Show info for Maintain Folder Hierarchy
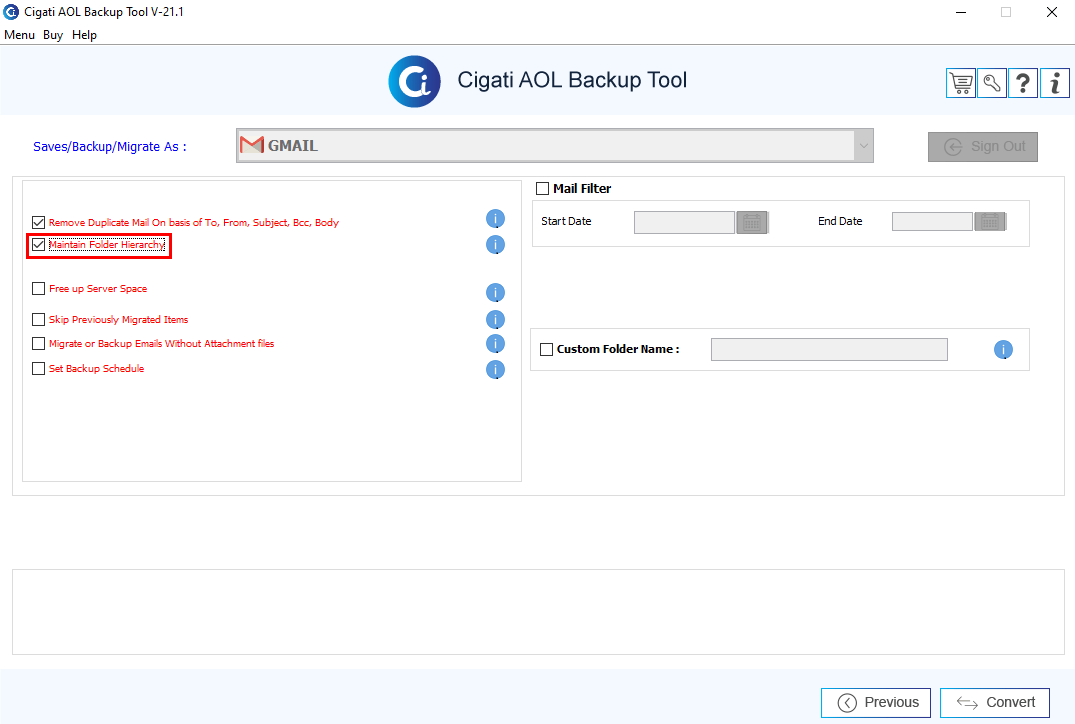Image resolution: width=1075 pixels, height=724 pixels. (495, 245)
